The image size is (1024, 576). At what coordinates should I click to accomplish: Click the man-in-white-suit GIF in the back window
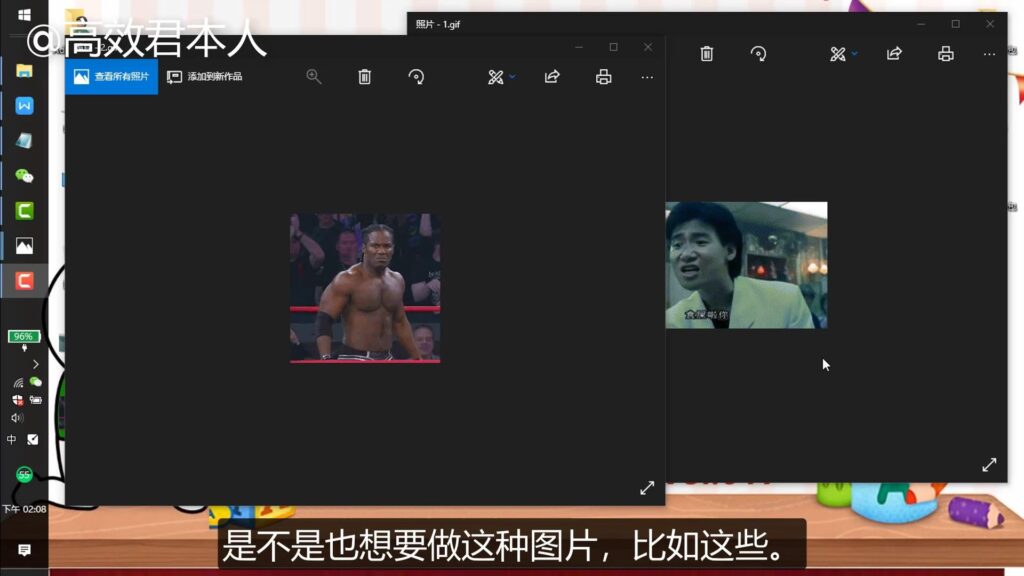coord(746,265)
